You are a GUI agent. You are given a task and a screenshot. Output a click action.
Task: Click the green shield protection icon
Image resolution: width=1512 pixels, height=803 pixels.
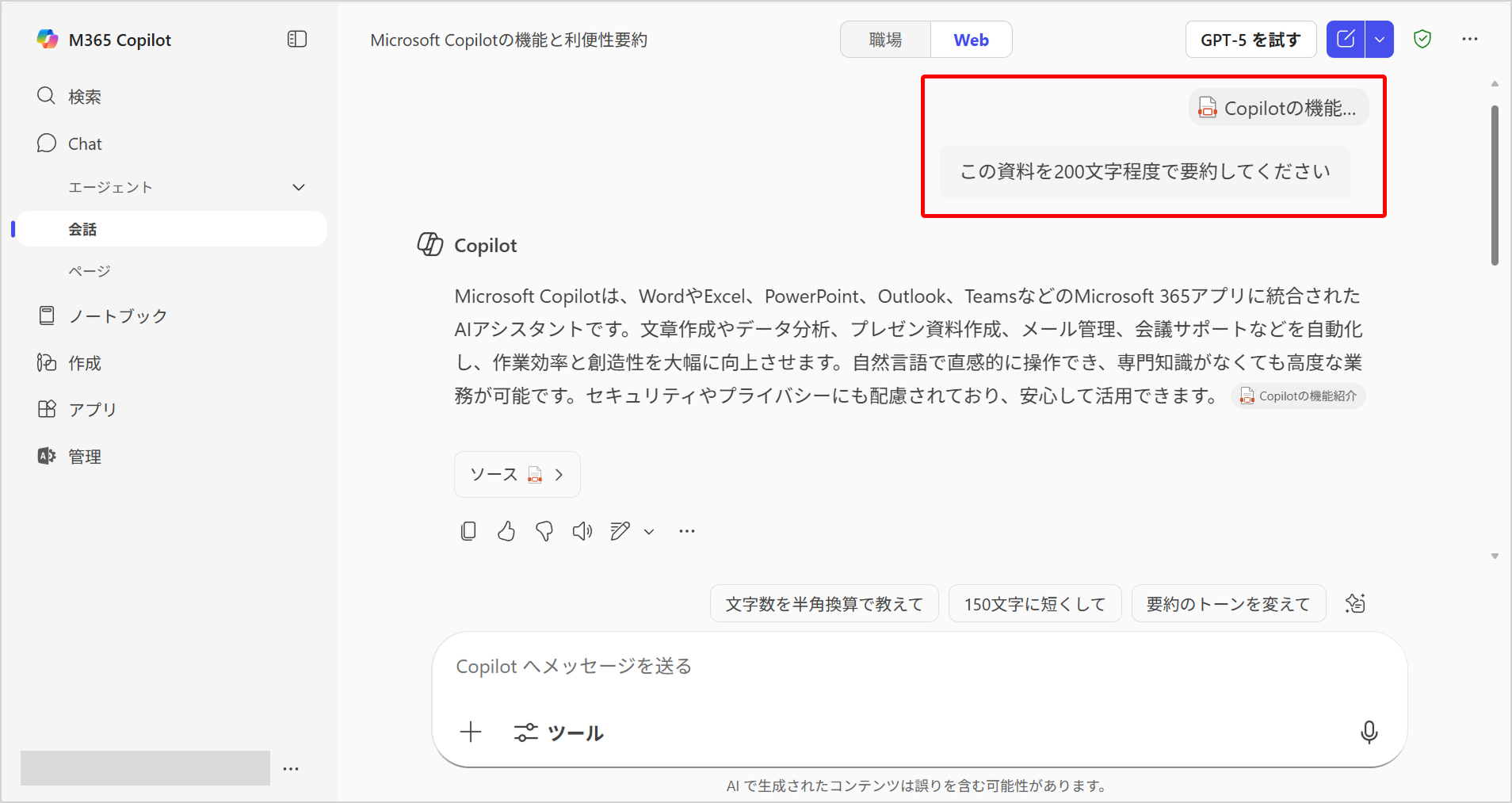[1422, 39]
